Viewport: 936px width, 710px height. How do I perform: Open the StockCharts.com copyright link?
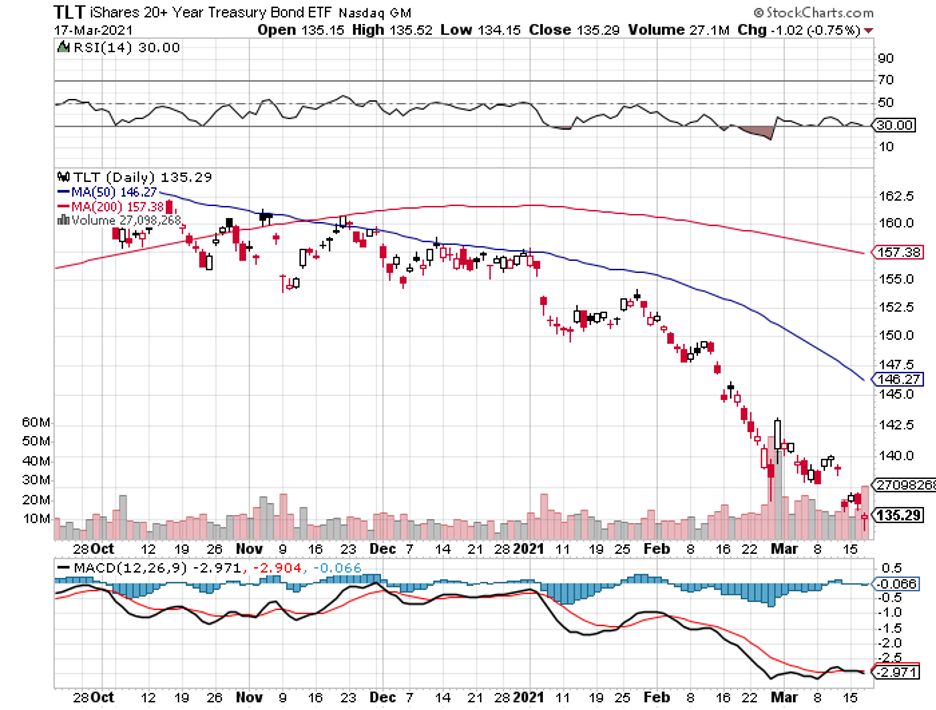pos(813,13)
